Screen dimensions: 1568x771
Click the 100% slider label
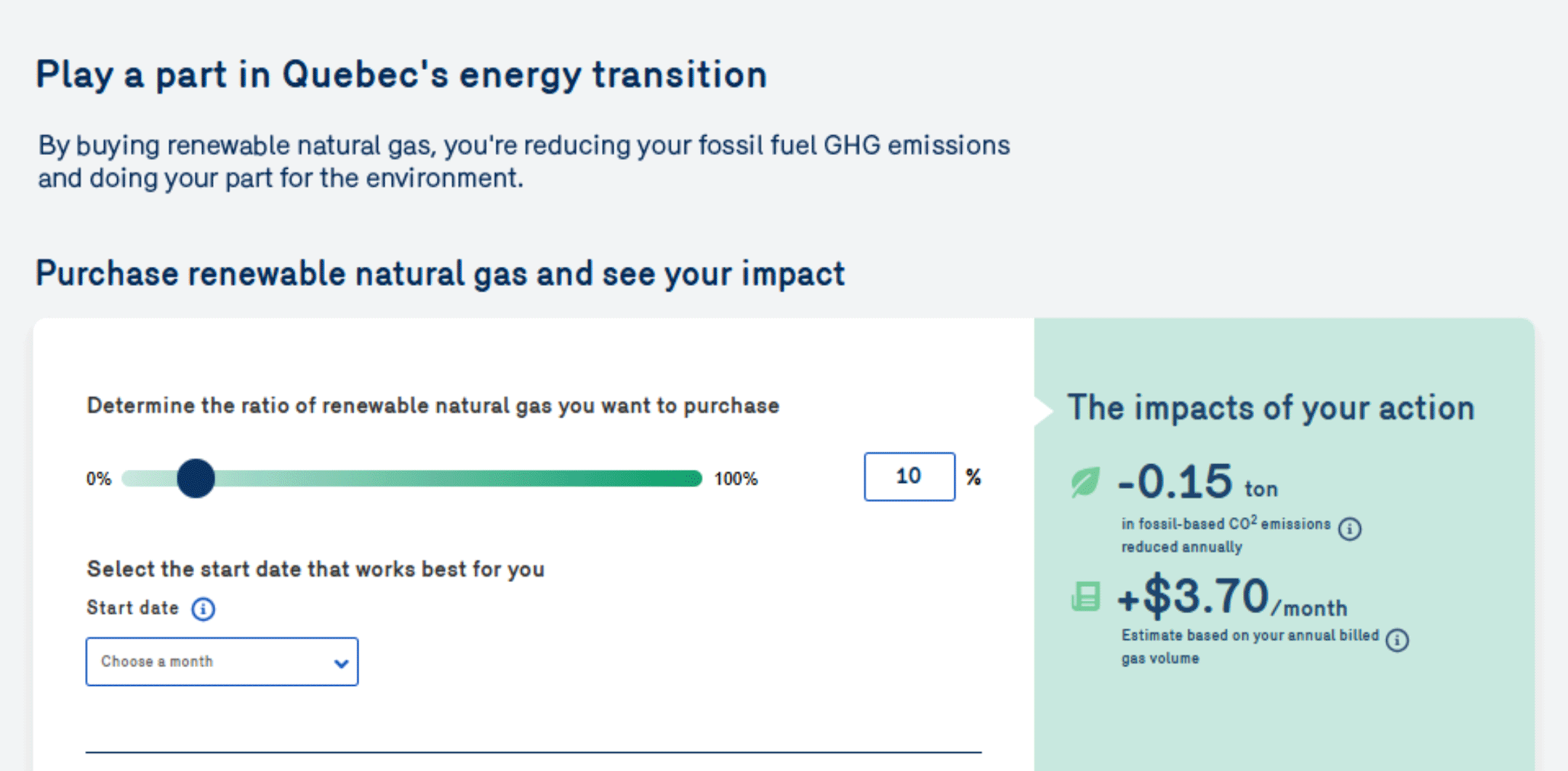coord(736,479)
